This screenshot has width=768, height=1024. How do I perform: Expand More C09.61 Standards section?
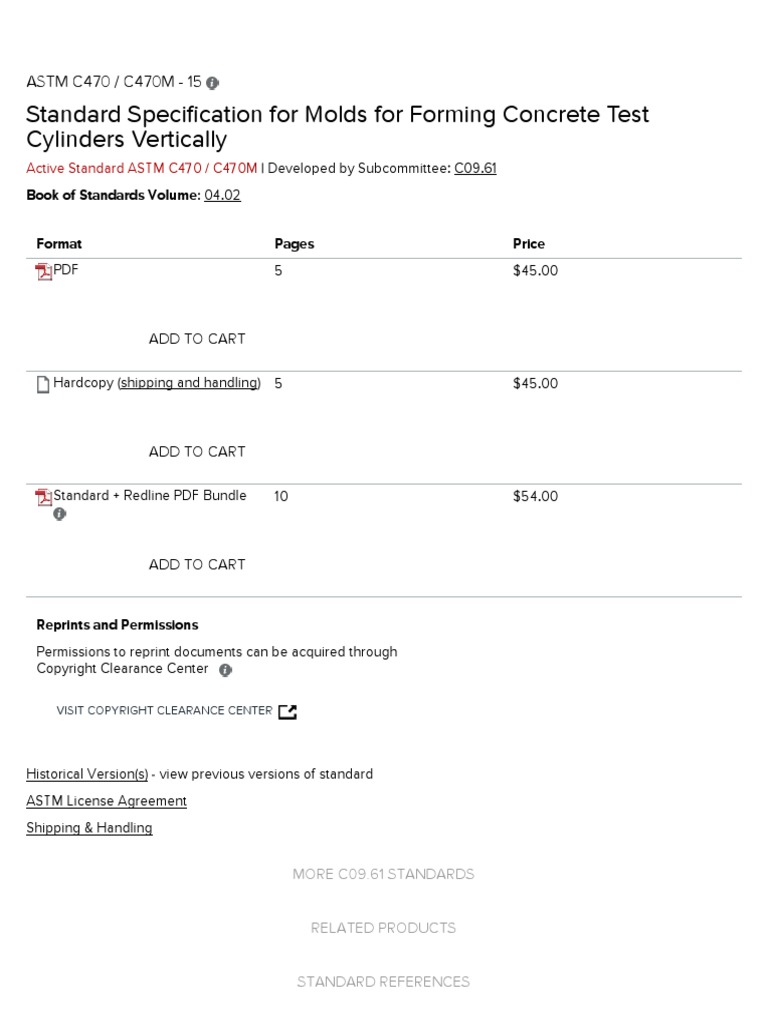(383, 874)
